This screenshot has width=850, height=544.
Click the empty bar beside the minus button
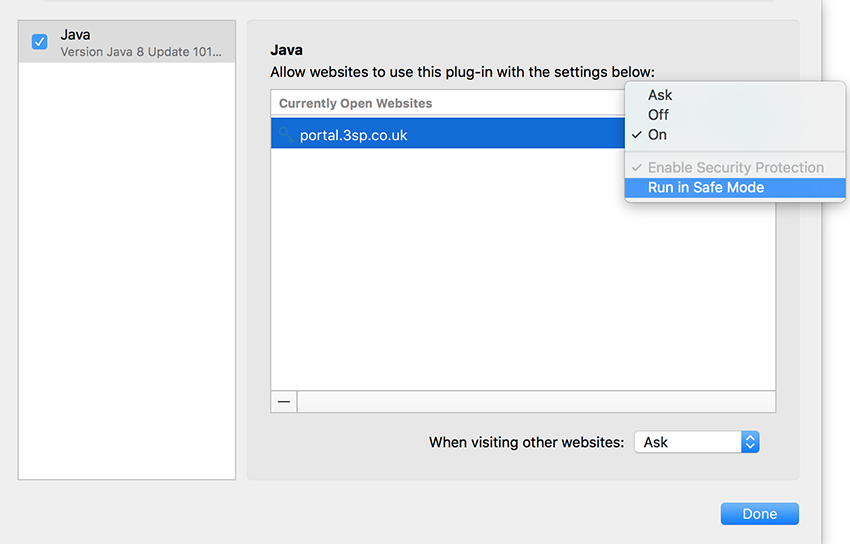pyautogui.click(x=536, y=402)
